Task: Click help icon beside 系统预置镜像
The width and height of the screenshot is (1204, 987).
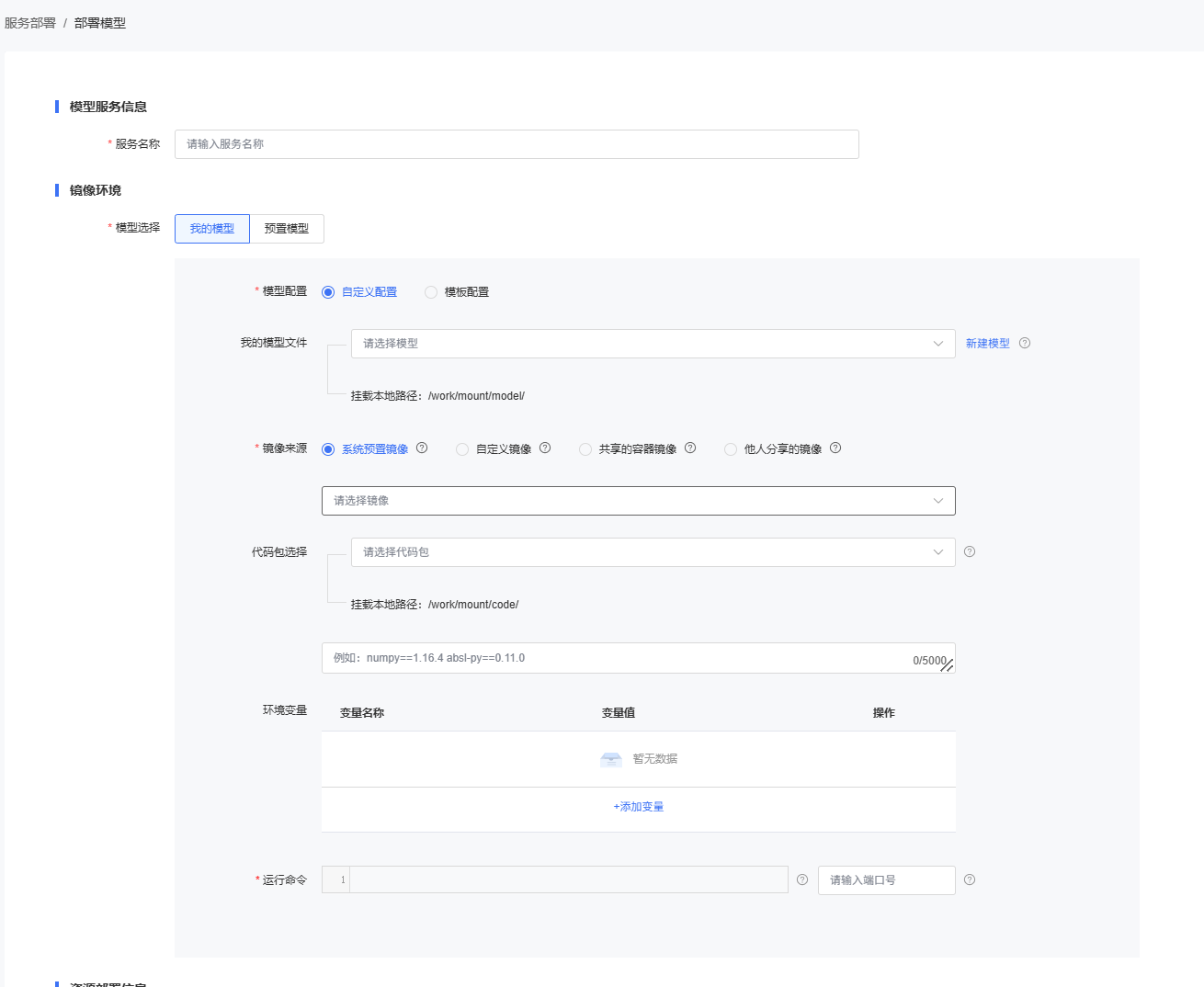Action: tap(422, 448)
